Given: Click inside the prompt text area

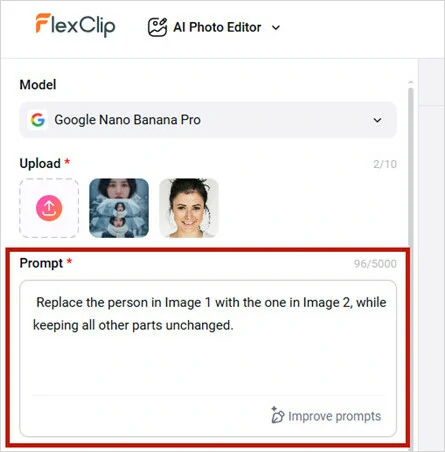Looking at the screenshot, I should [208, 358].
